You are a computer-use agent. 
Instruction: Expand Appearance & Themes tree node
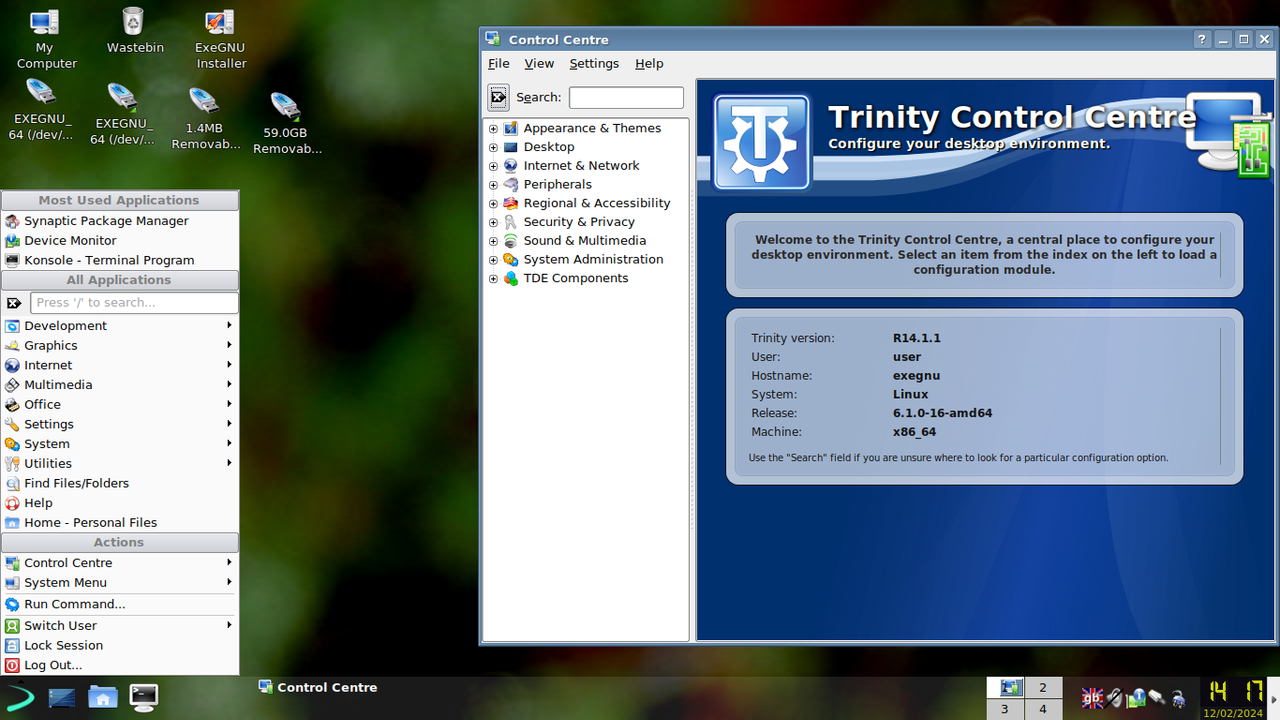493,128
